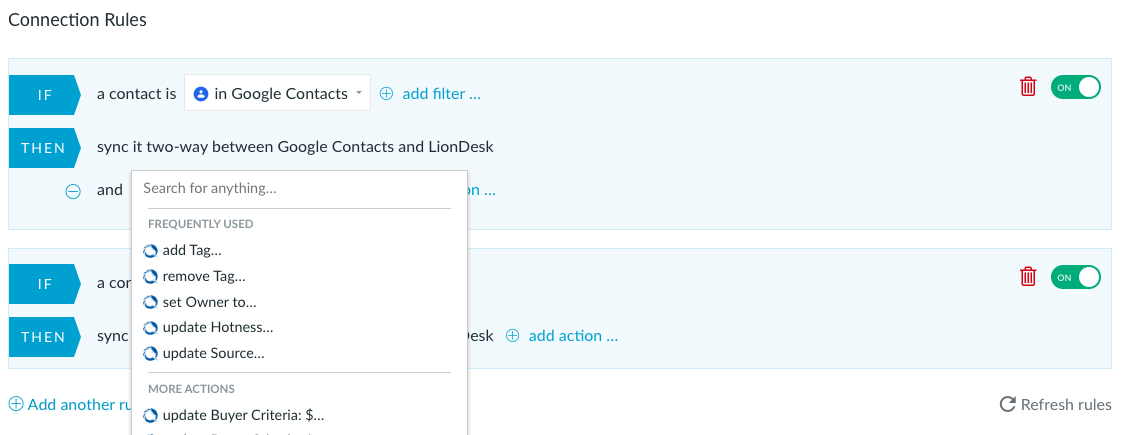Click the dropdown caret in Google Contacts selector
The width and height of the screenshot is (1128, 435).
coord(358,93)
